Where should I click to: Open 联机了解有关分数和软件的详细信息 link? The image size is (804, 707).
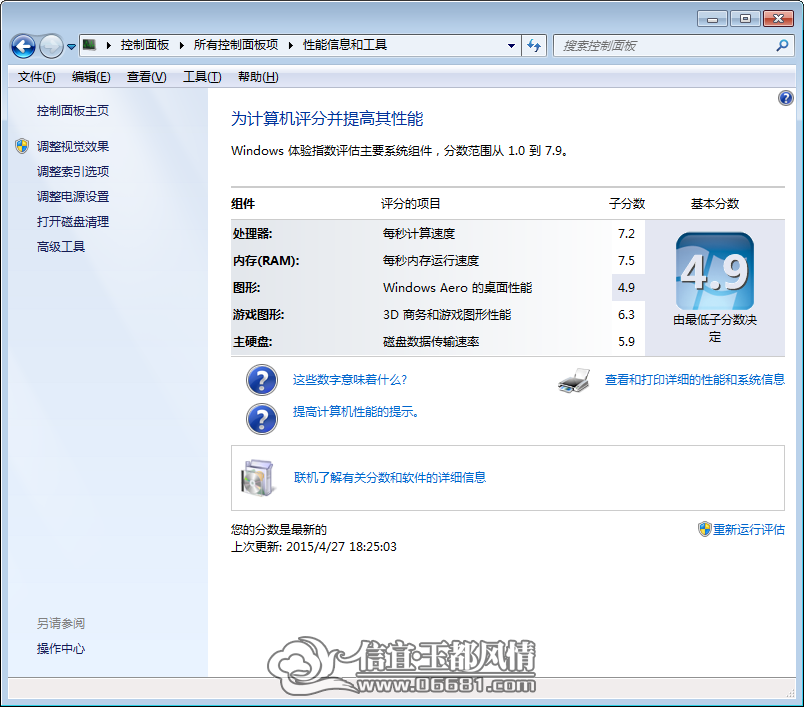point(390,478)
